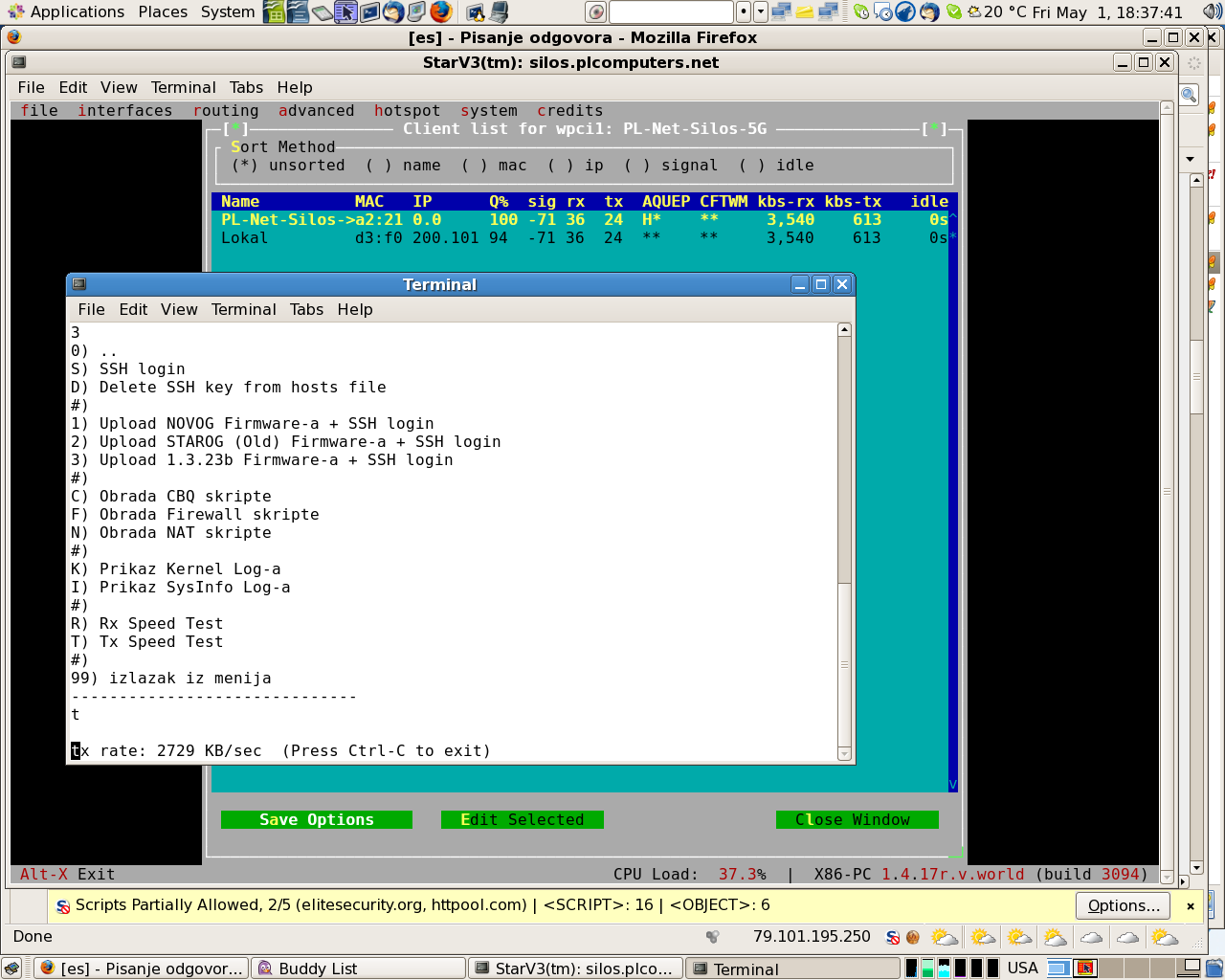The height and width of the screenshot is (980, 1225).
Task: Open StarV3 hotspot menu
Action: [x=408, y=111]
